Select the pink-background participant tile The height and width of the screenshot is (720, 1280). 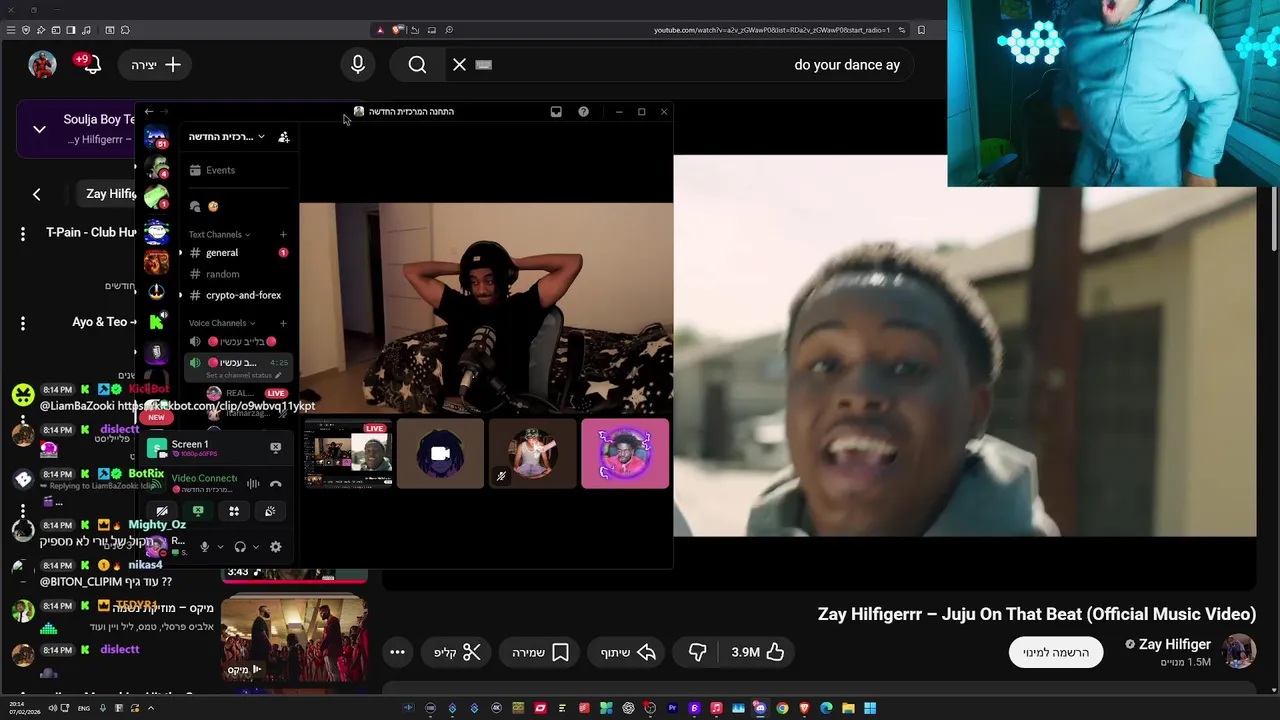point(625,454)
